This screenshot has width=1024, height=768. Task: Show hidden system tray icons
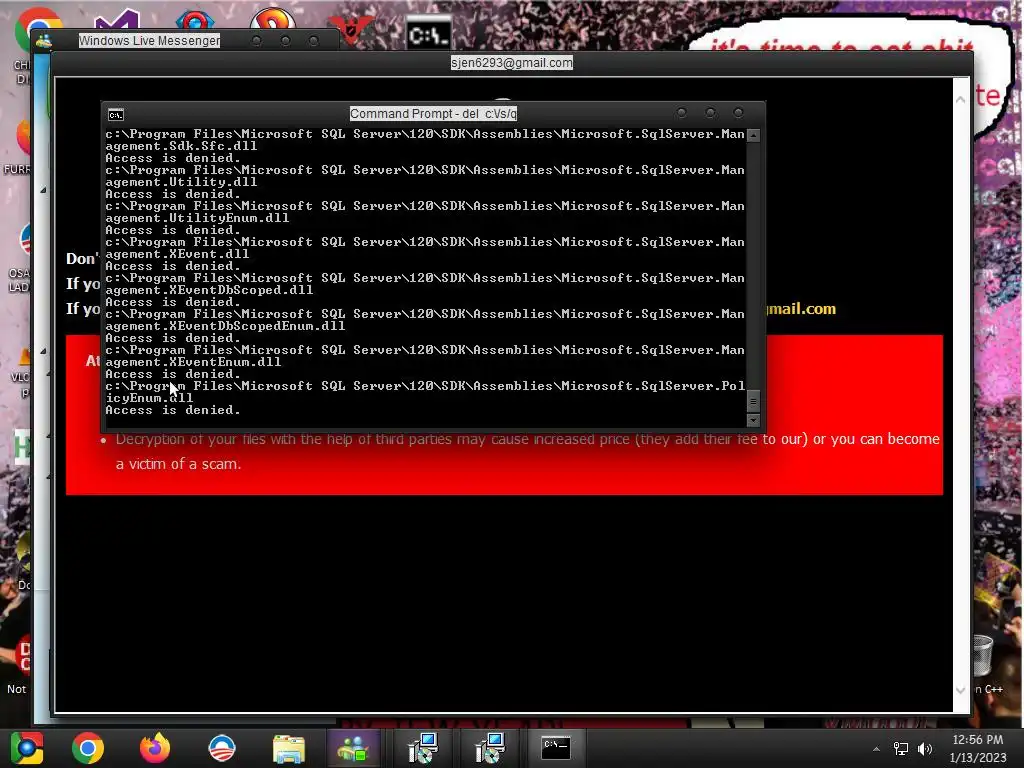point(876,749)
